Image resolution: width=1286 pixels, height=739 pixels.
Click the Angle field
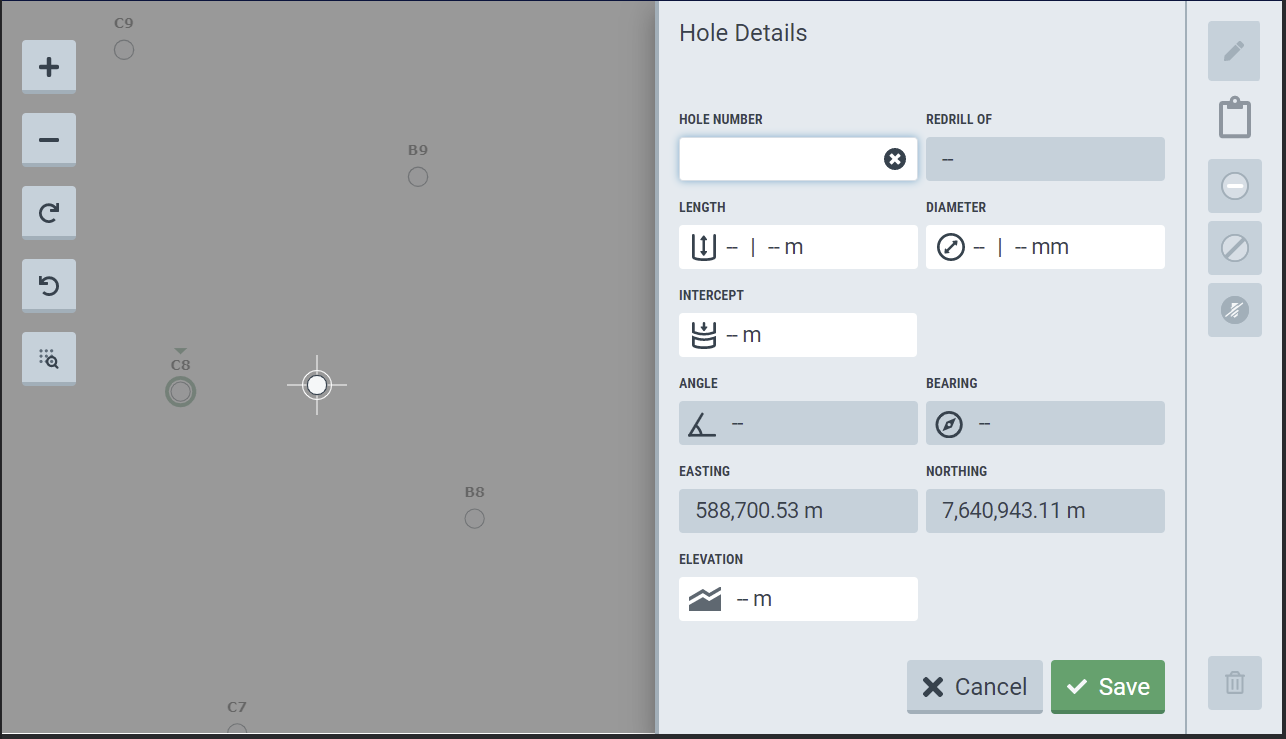798,423
